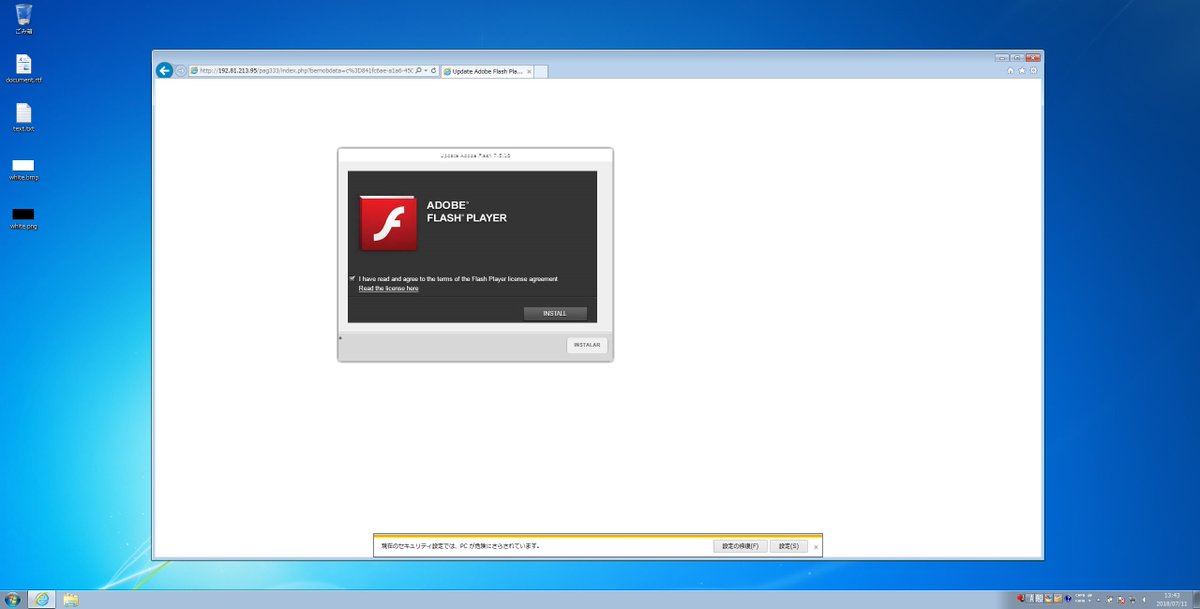This screenshot has width=1200, height=609.
Task: Click the Show desktop strip on taskbar
Action: pyautogui.click(x=1196, y=599)
